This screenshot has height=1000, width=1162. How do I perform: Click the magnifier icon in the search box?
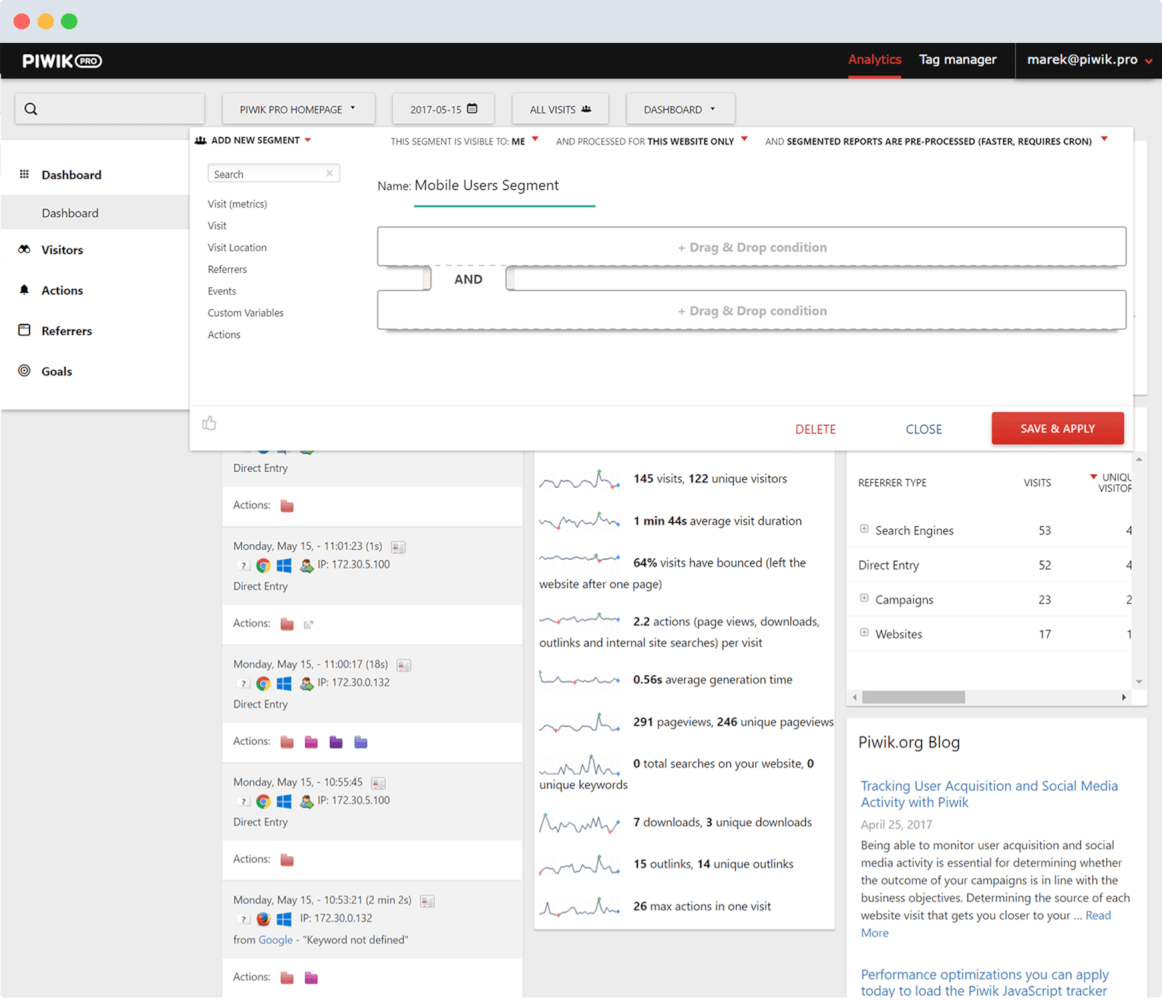[x=31, y=109]
